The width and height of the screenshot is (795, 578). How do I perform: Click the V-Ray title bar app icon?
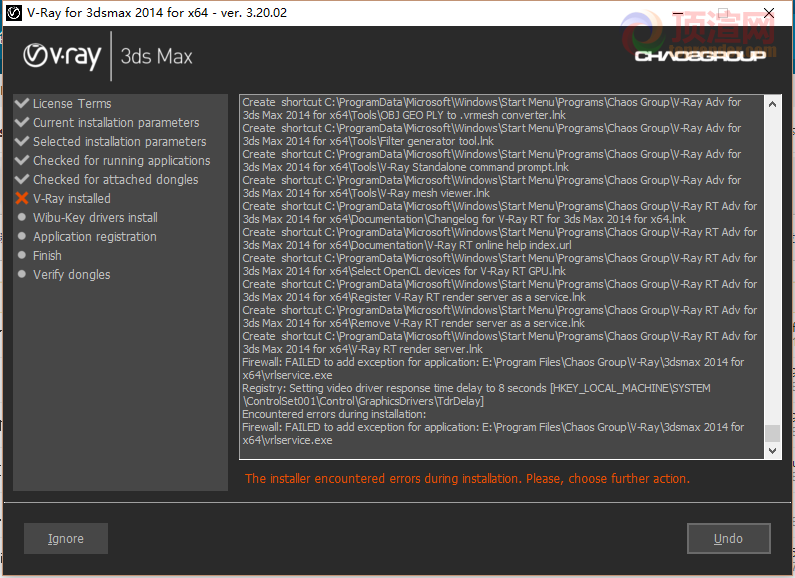click(14, 13)
